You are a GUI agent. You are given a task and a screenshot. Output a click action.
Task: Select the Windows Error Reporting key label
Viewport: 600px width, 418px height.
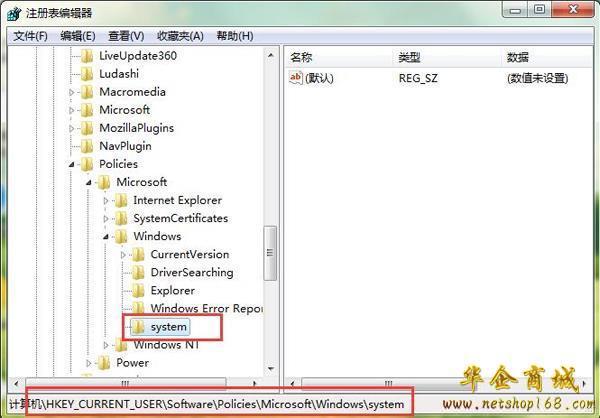point(207,308)
